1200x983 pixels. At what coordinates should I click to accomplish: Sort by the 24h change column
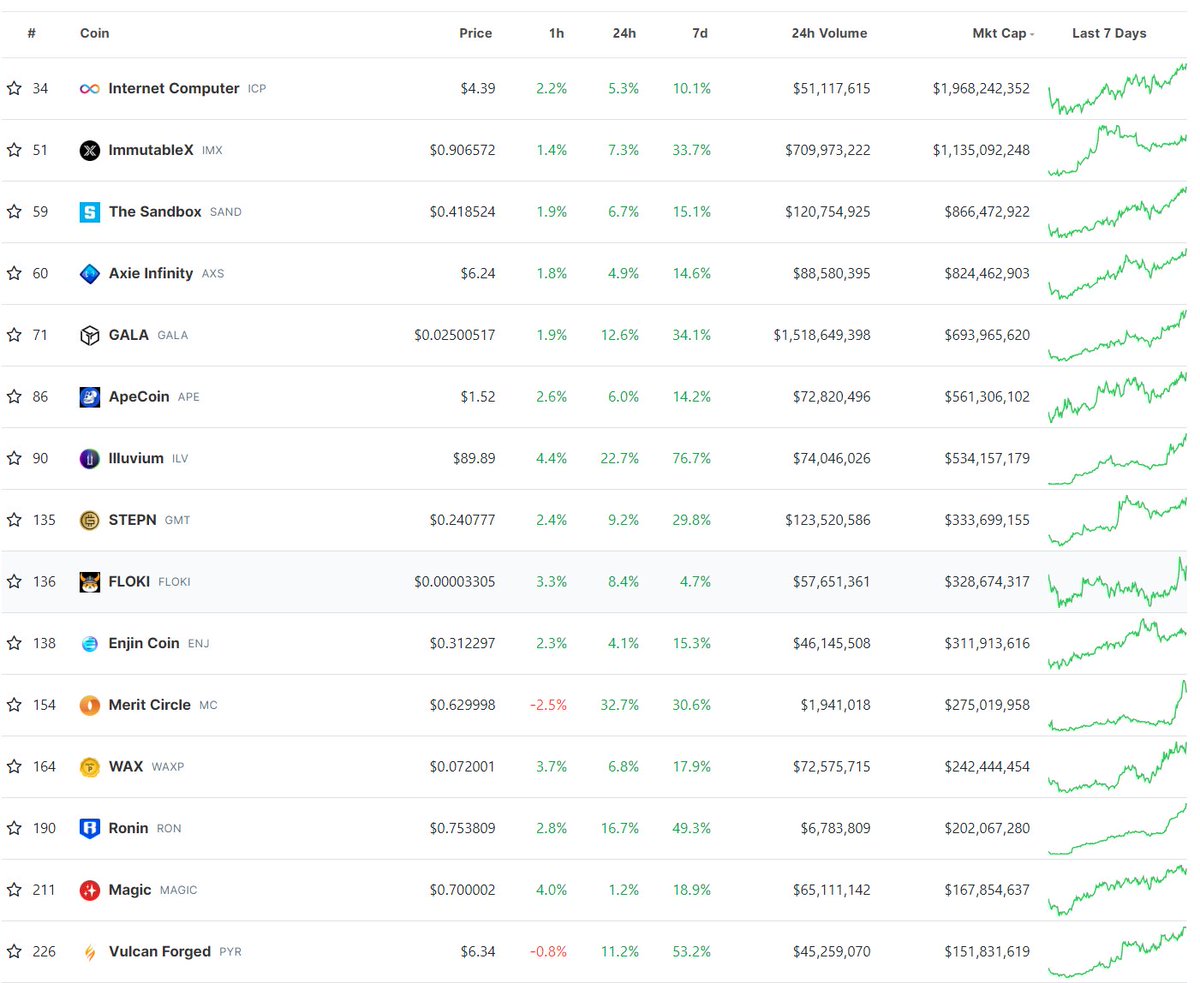pyautogui.click(x=624, y=33)
